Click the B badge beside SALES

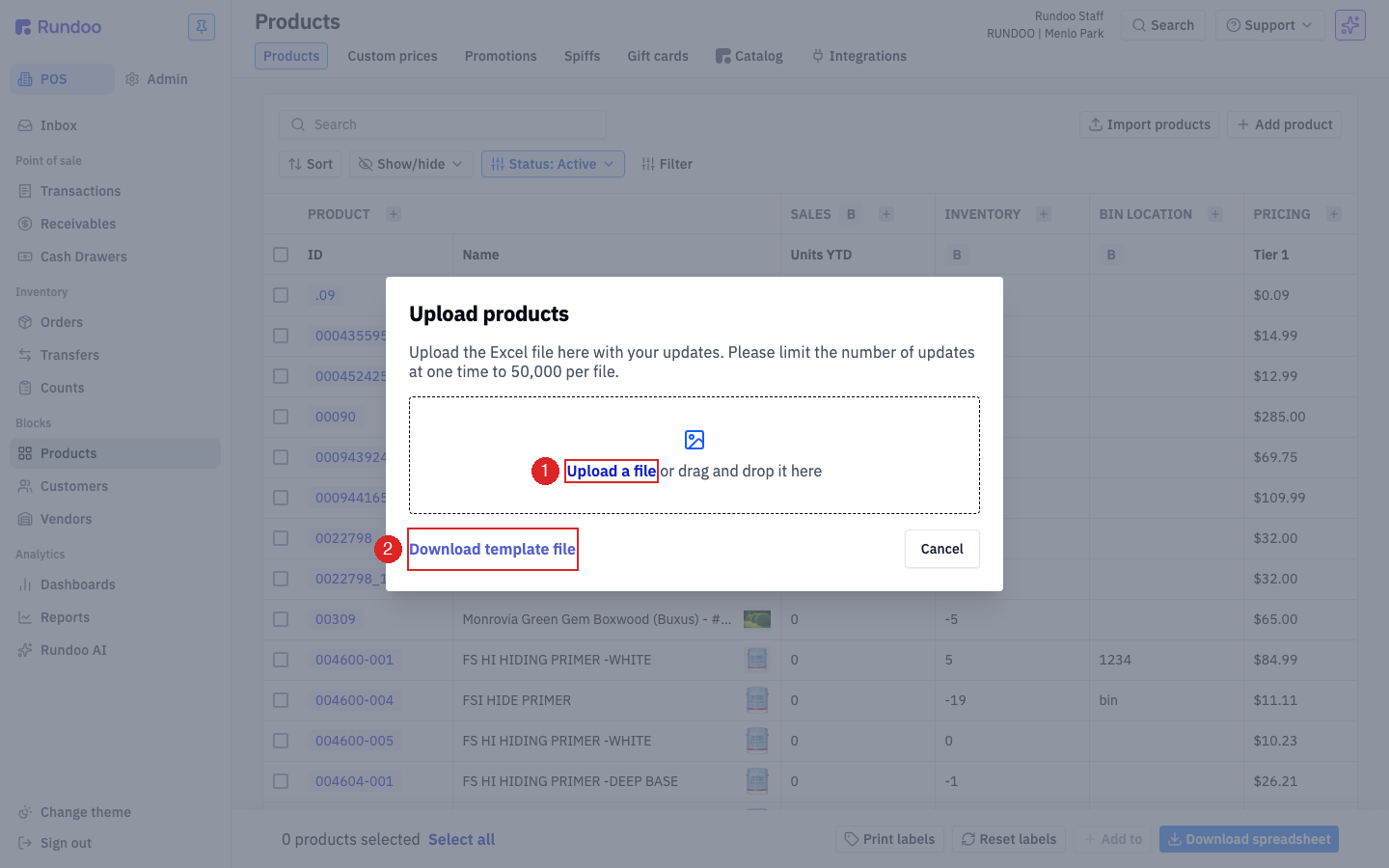(x=851, y=214)
